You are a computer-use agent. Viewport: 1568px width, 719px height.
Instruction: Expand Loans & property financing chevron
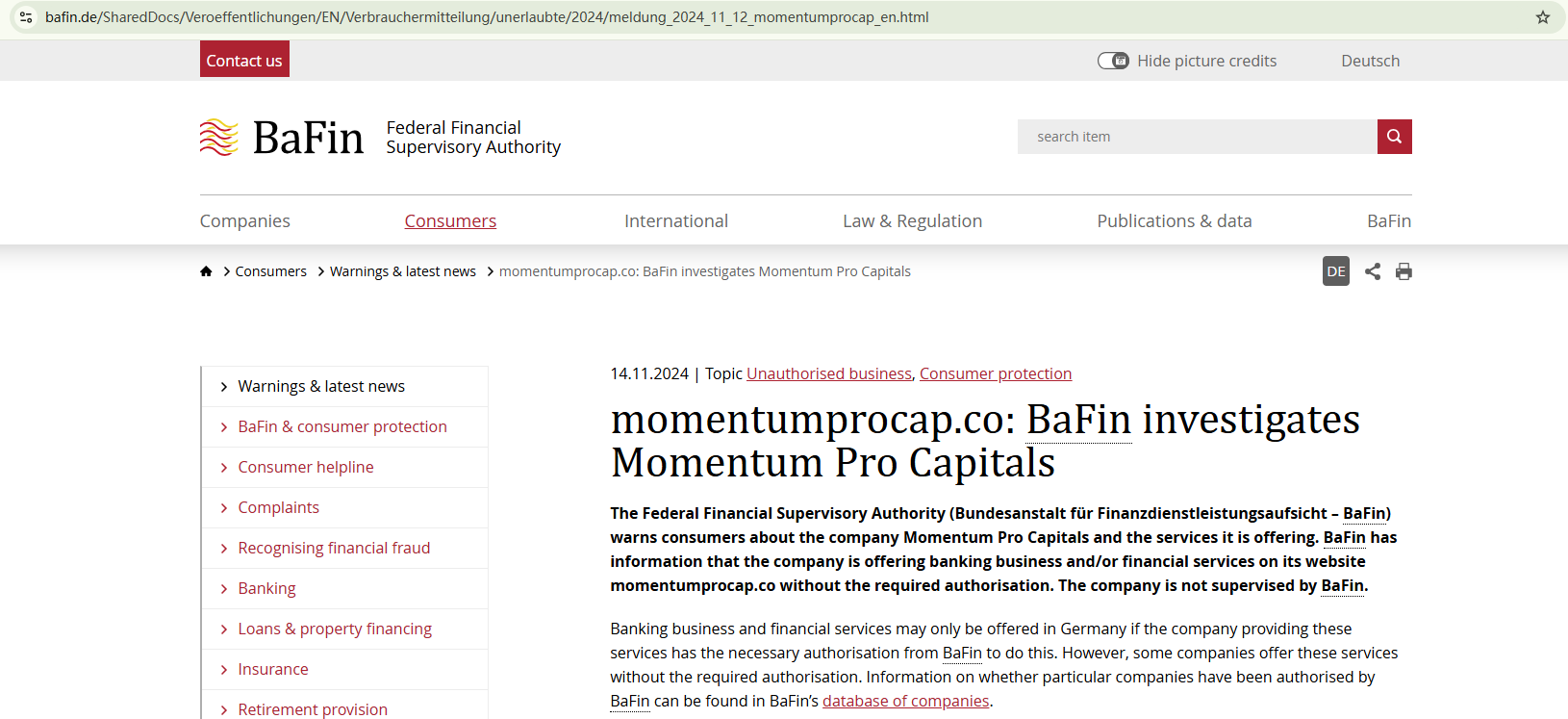(x=224, y=629)
